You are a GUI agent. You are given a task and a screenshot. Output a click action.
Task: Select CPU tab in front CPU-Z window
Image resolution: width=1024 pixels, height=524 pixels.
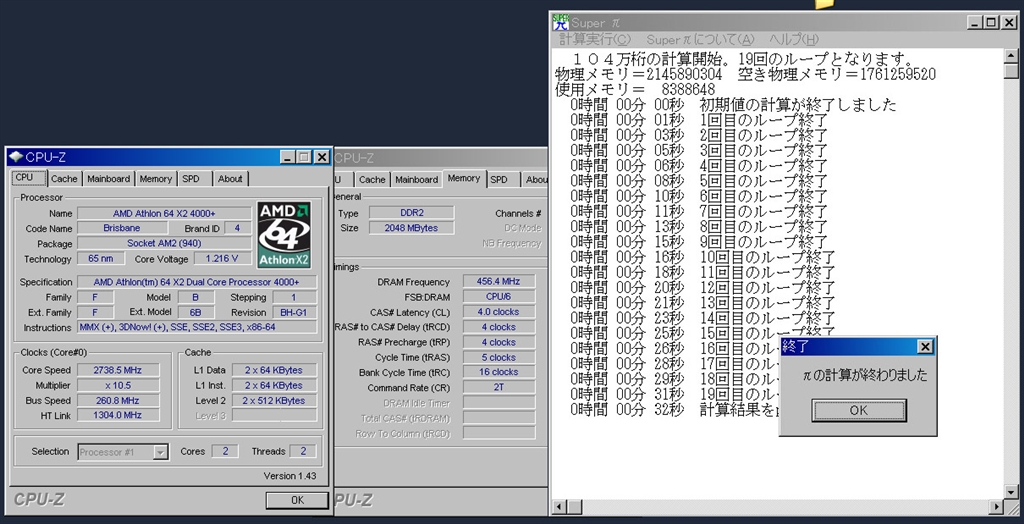27,177
